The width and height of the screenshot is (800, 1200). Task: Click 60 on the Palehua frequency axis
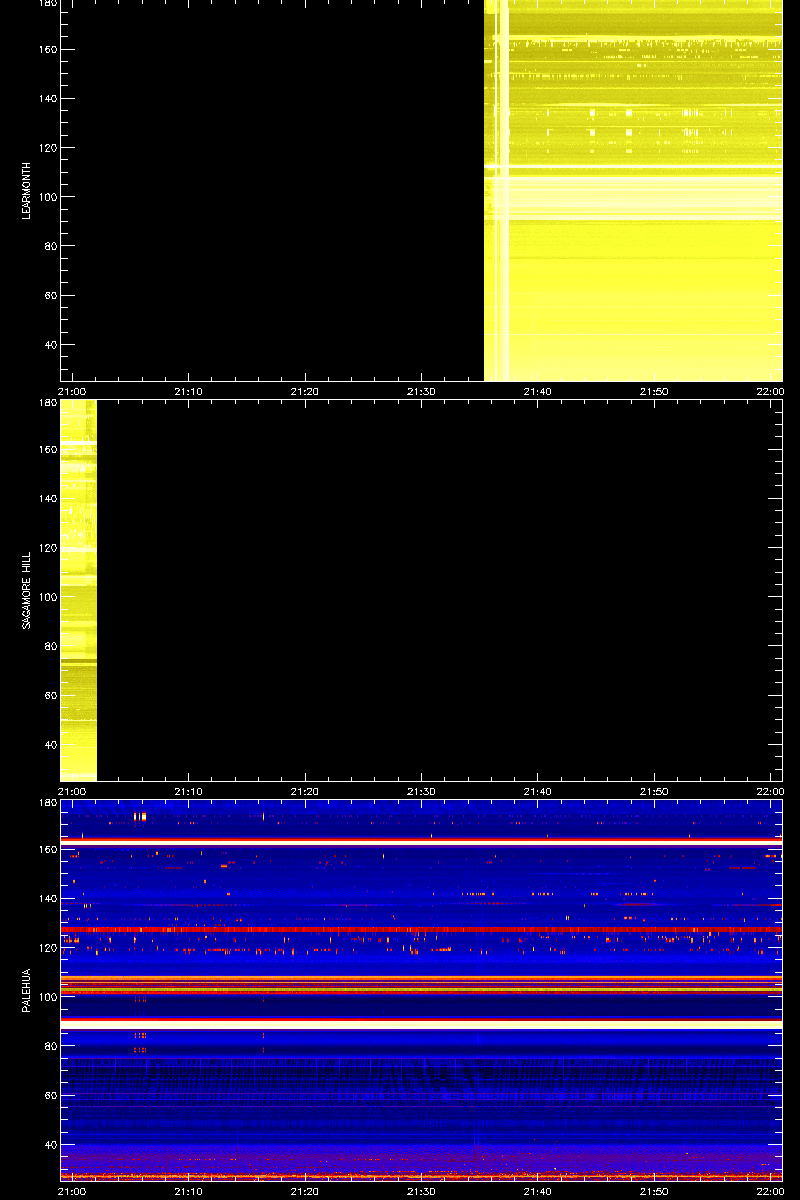50,1094
